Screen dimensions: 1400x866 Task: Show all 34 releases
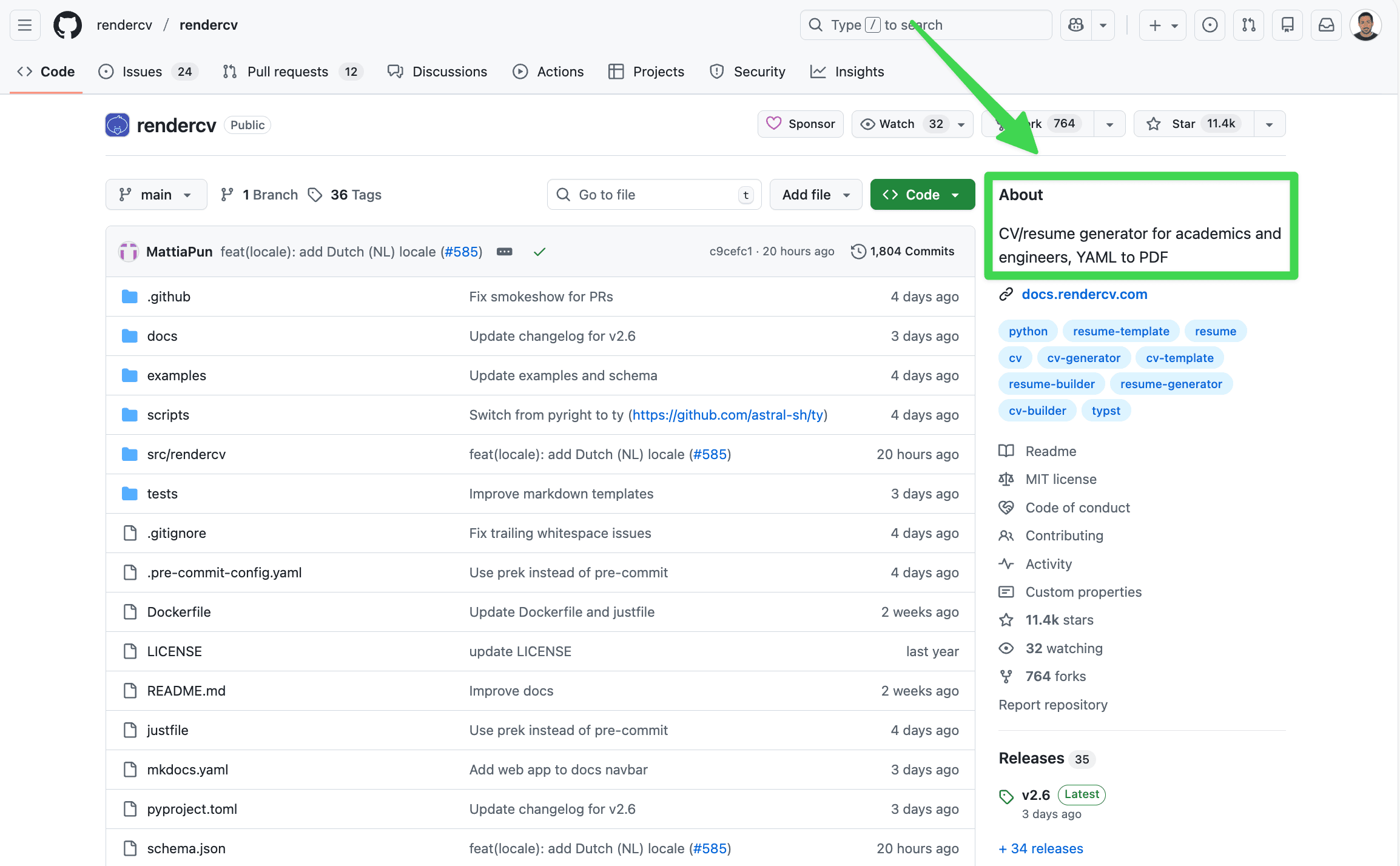(x=1040, y=848)
